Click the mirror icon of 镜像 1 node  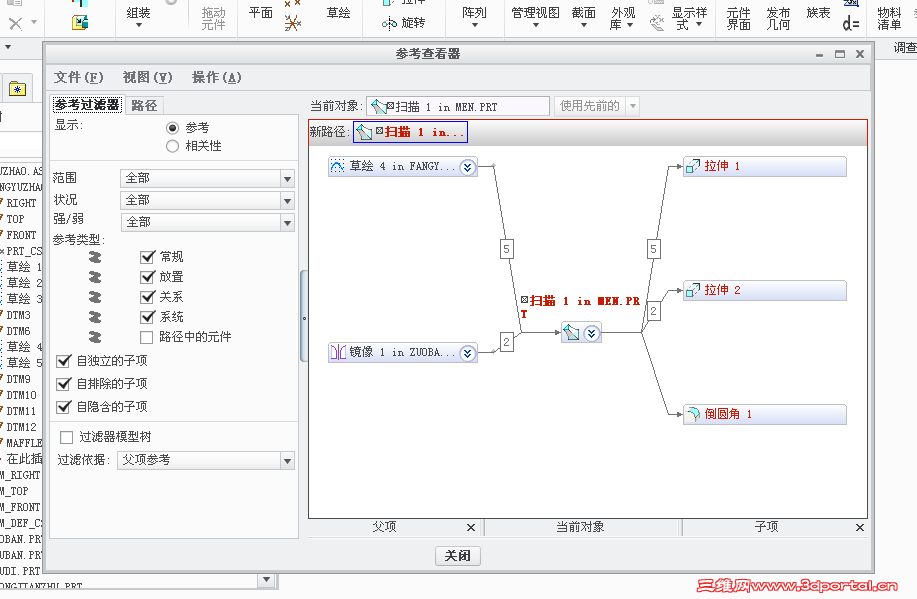coord(338,352)
